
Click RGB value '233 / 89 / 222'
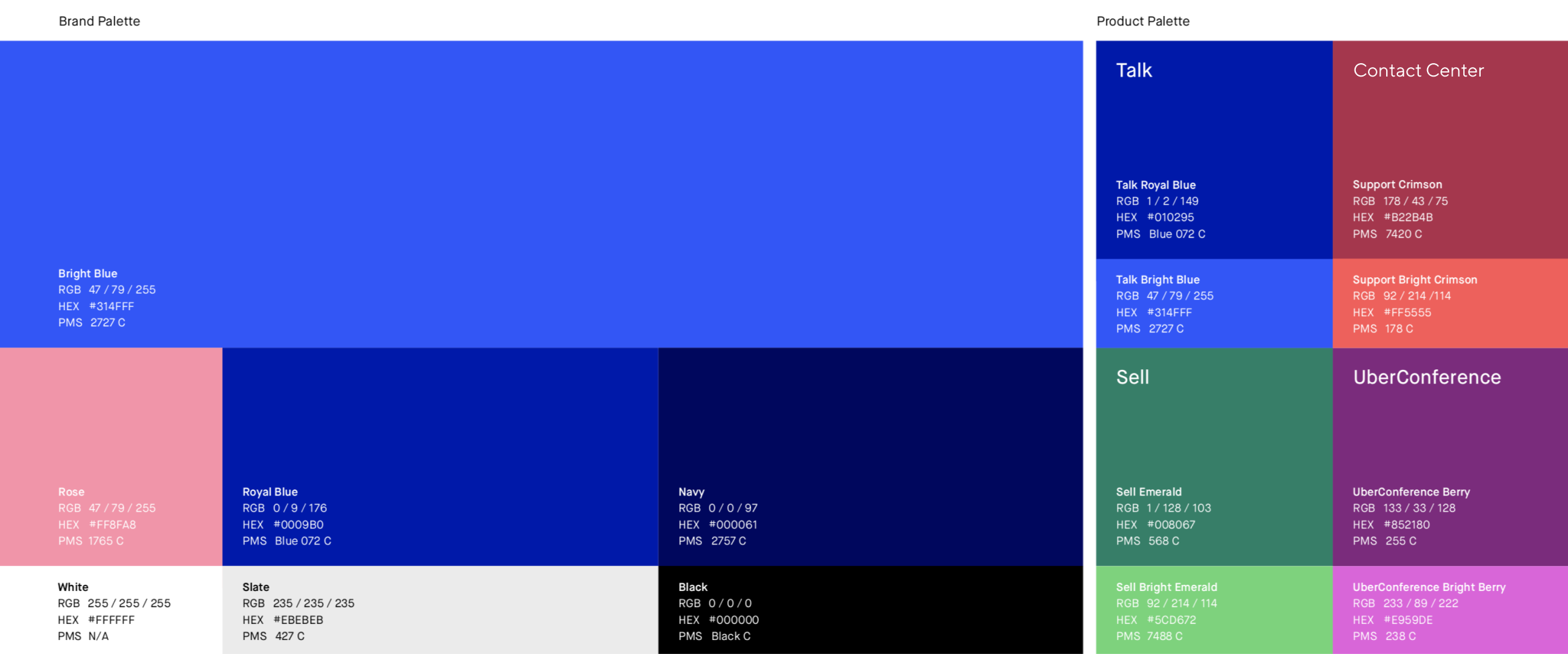1421,604
